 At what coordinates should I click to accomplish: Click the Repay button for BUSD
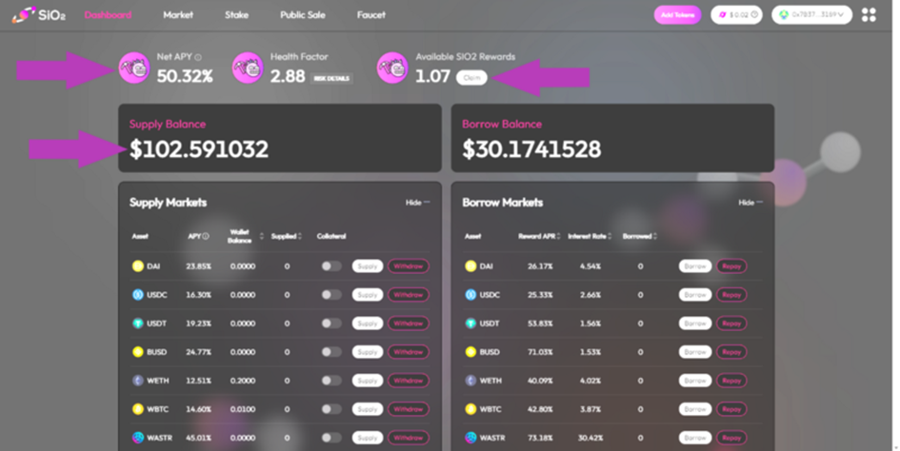click(x=731, y=352)
